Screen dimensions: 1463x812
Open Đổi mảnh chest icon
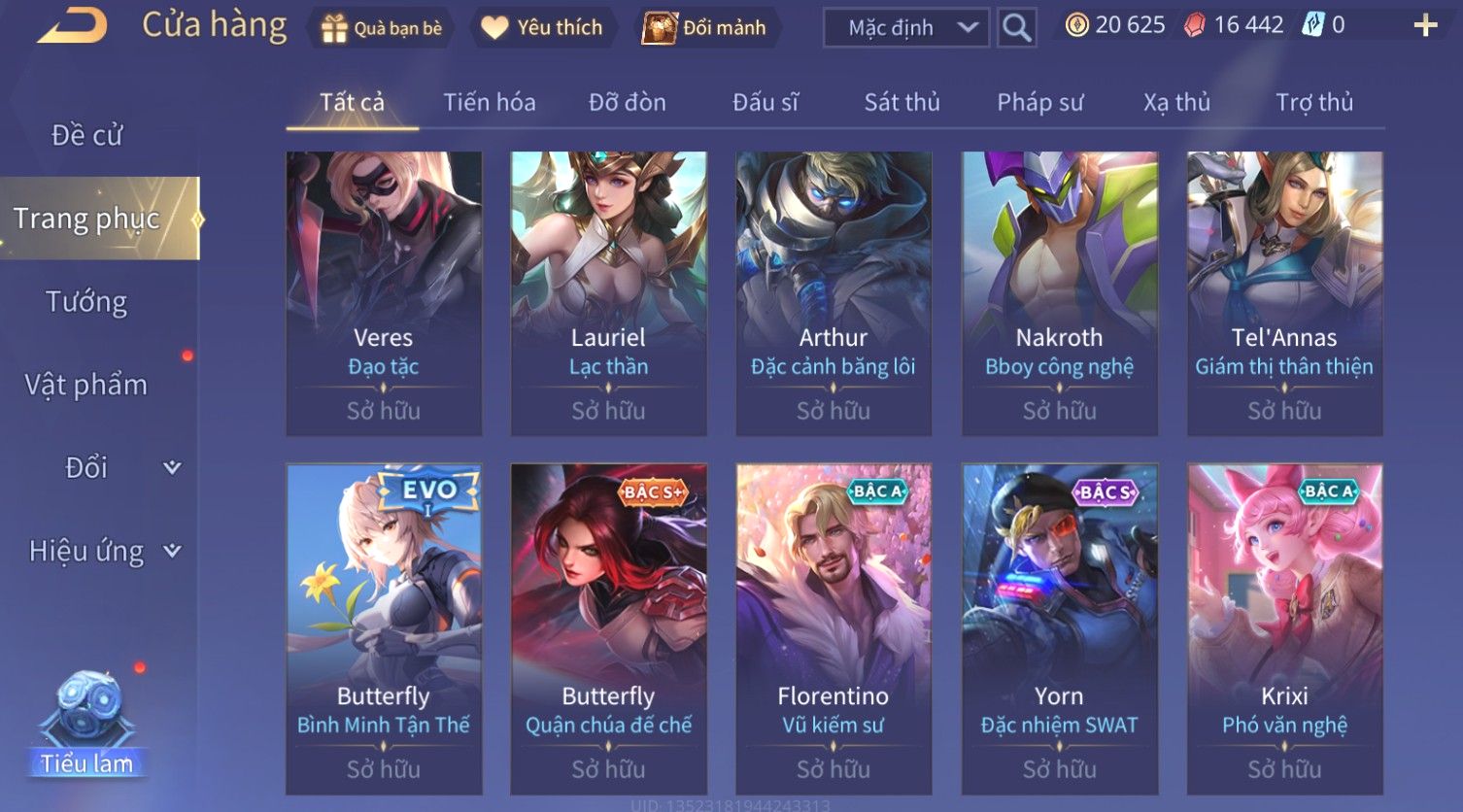point(660,28)
